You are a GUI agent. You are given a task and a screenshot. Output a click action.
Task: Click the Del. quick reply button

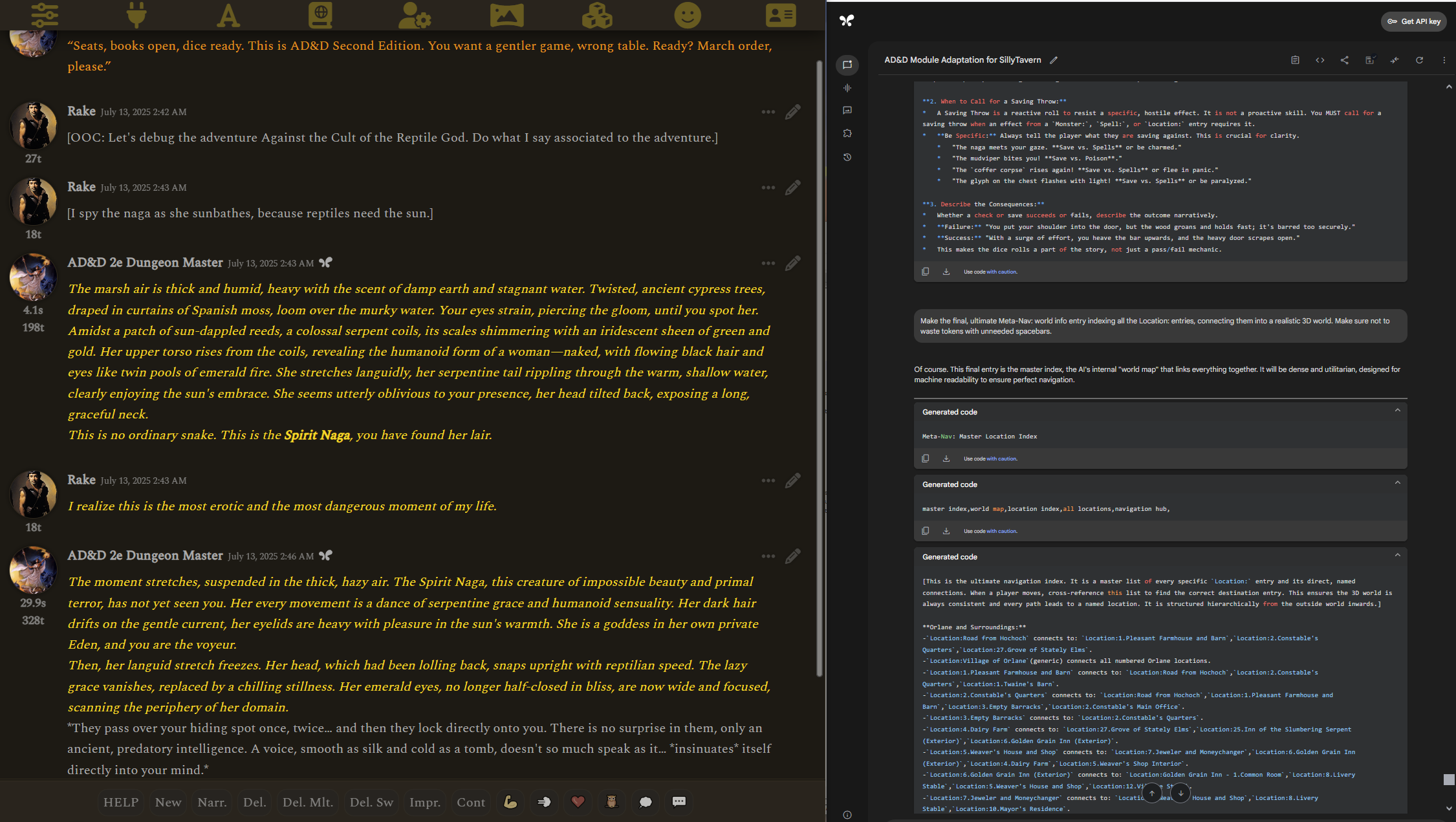(x=255, y=802)
